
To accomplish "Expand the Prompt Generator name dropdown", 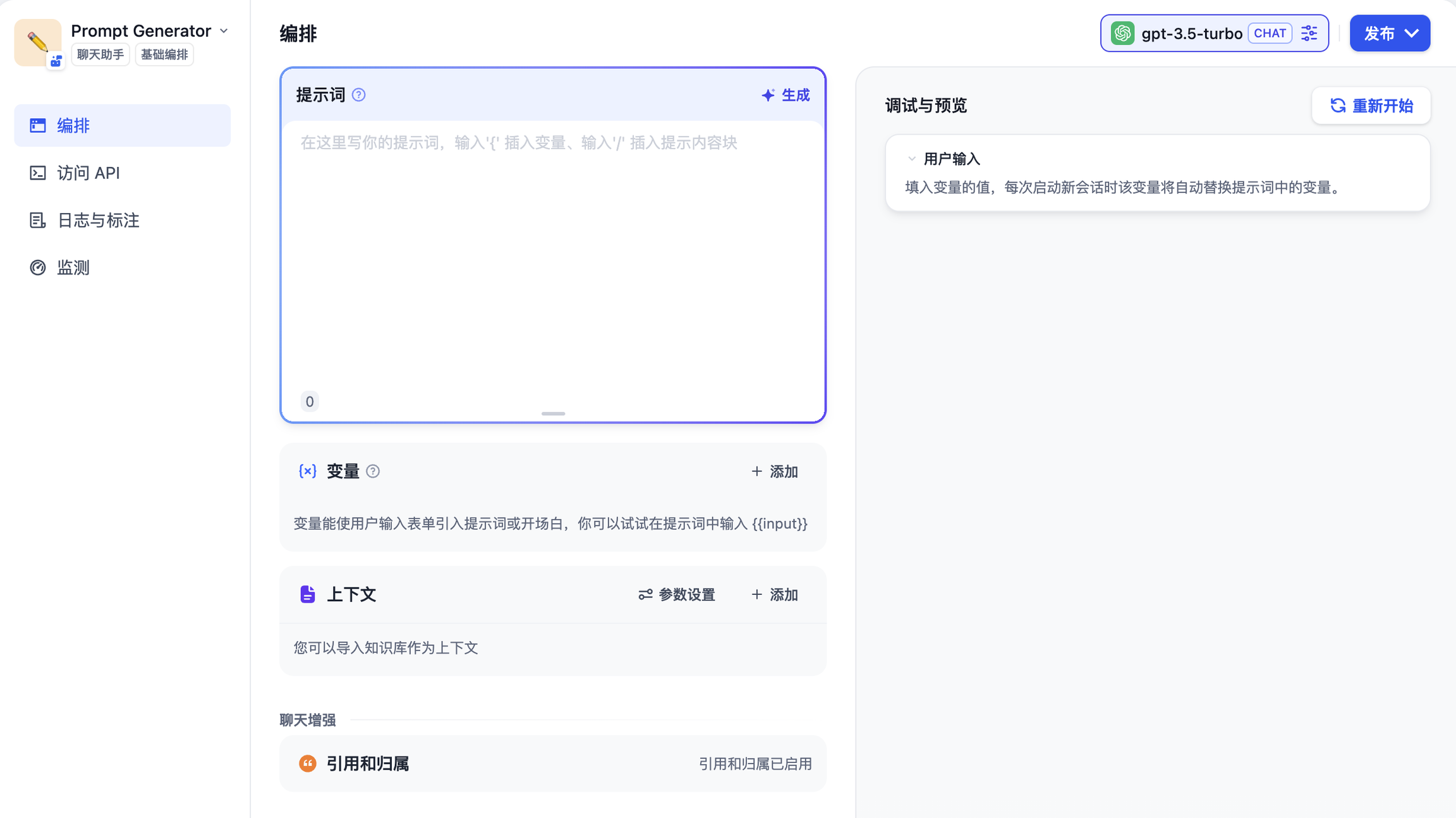I will (x=224, y=30).
